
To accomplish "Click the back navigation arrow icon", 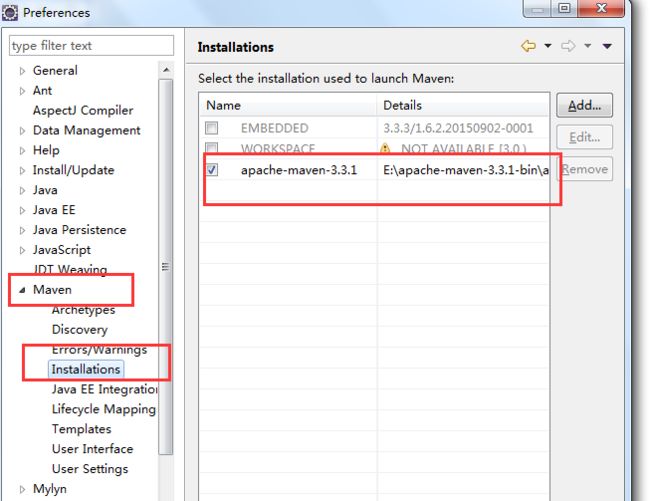I will (x=528, y=46).
